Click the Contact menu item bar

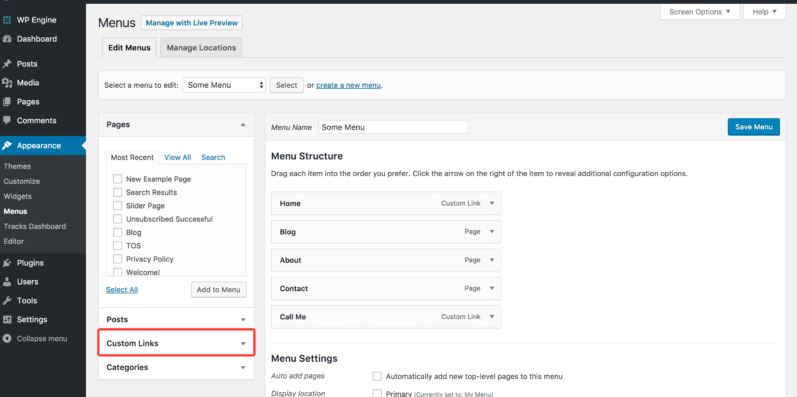386,288
